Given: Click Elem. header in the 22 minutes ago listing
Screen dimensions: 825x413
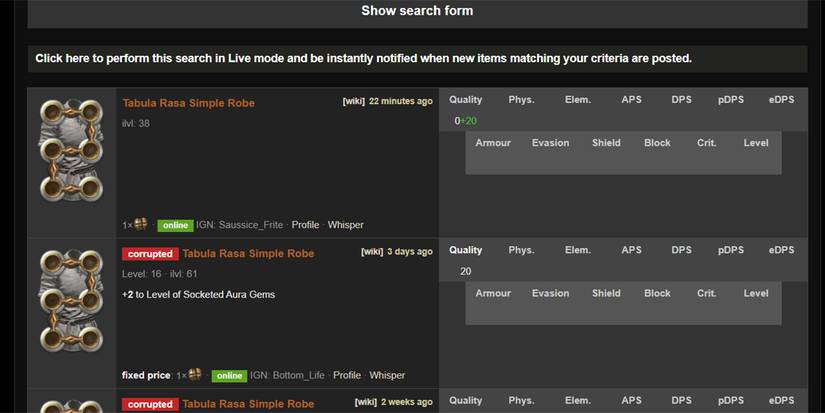Looking at the screenshot, I should coord(578,99).
